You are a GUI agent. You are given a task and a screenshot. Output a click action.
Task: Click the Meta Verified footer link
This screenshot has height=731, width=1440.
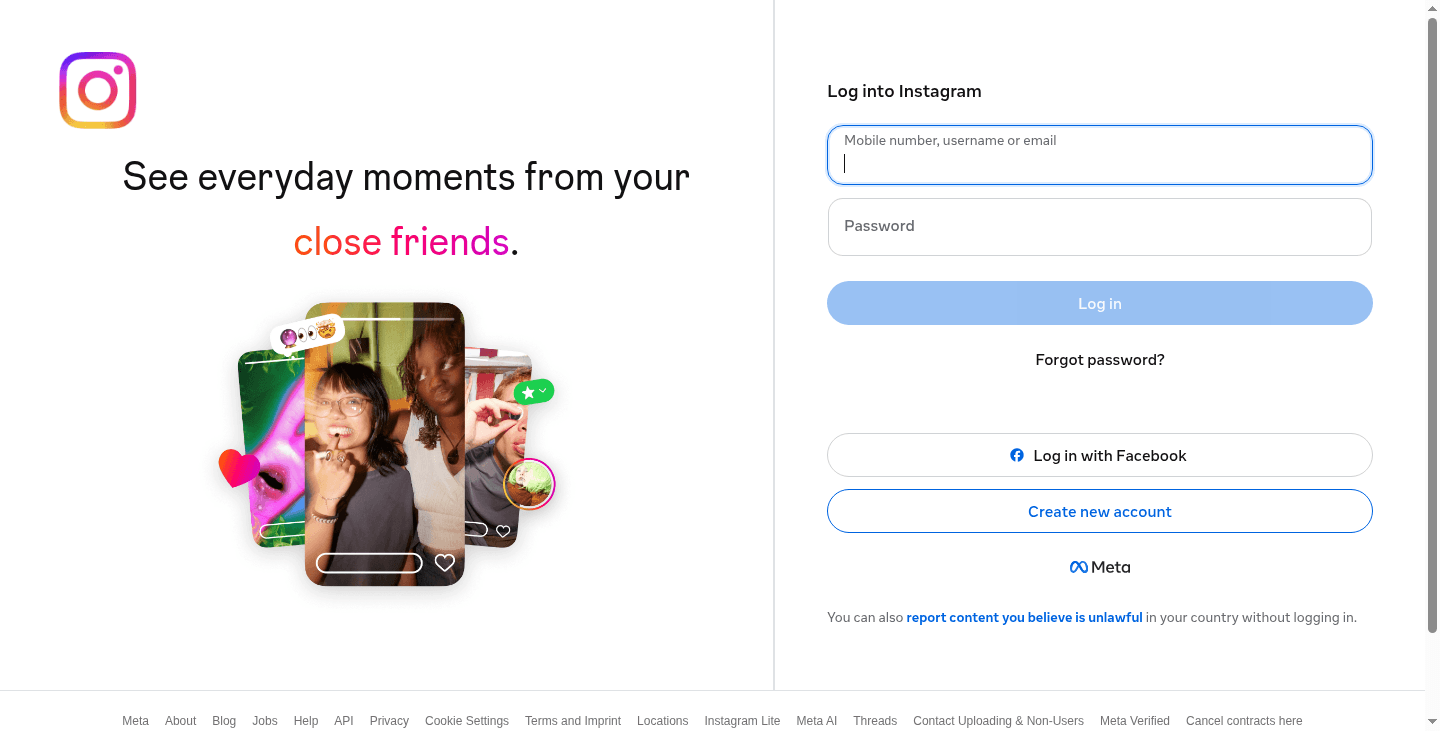point(1135,721)
